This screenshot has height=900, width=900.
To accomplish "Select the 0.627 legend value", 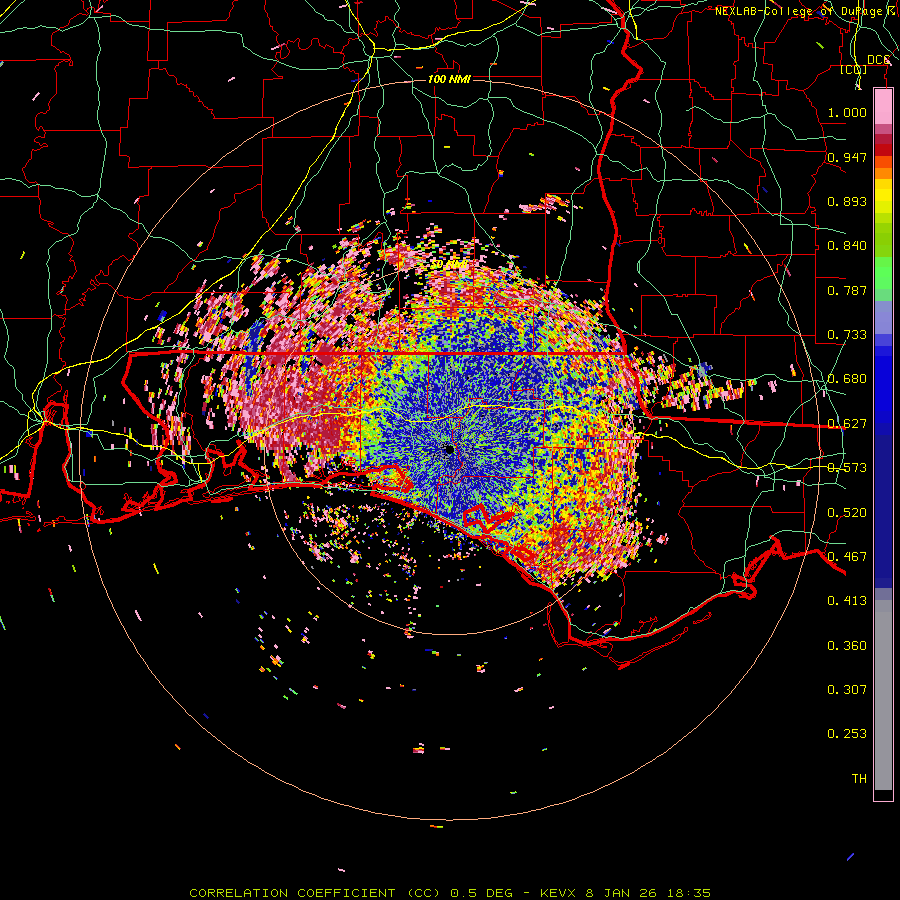I will tap(847, 424).
